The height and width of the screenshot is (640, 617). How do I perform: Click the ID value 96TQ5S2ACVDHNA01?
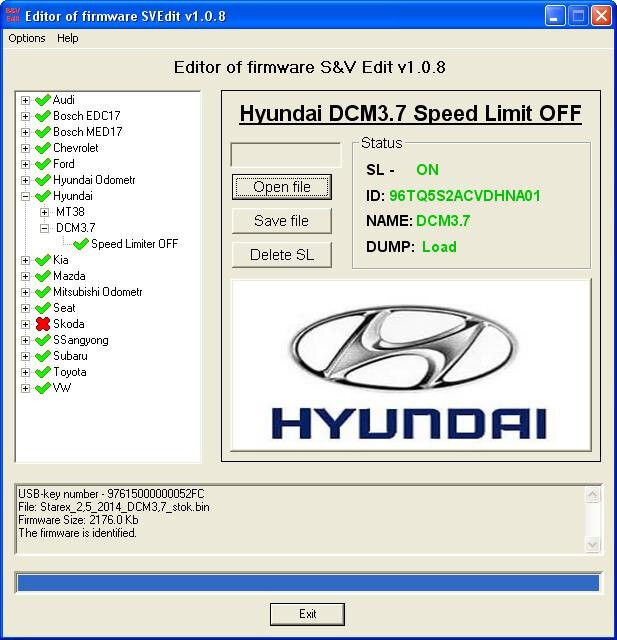point(464,196)
